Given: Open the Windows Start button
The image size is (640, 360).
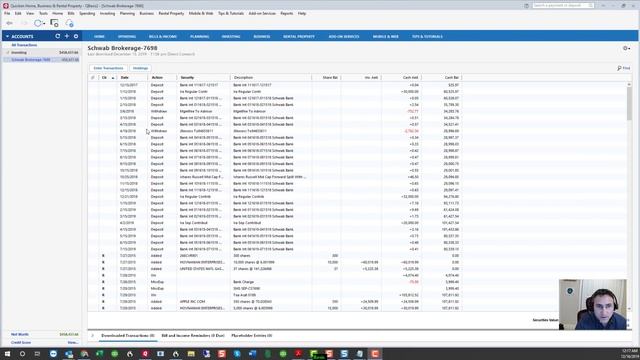Looking at the screenshot, I should 7,353.
